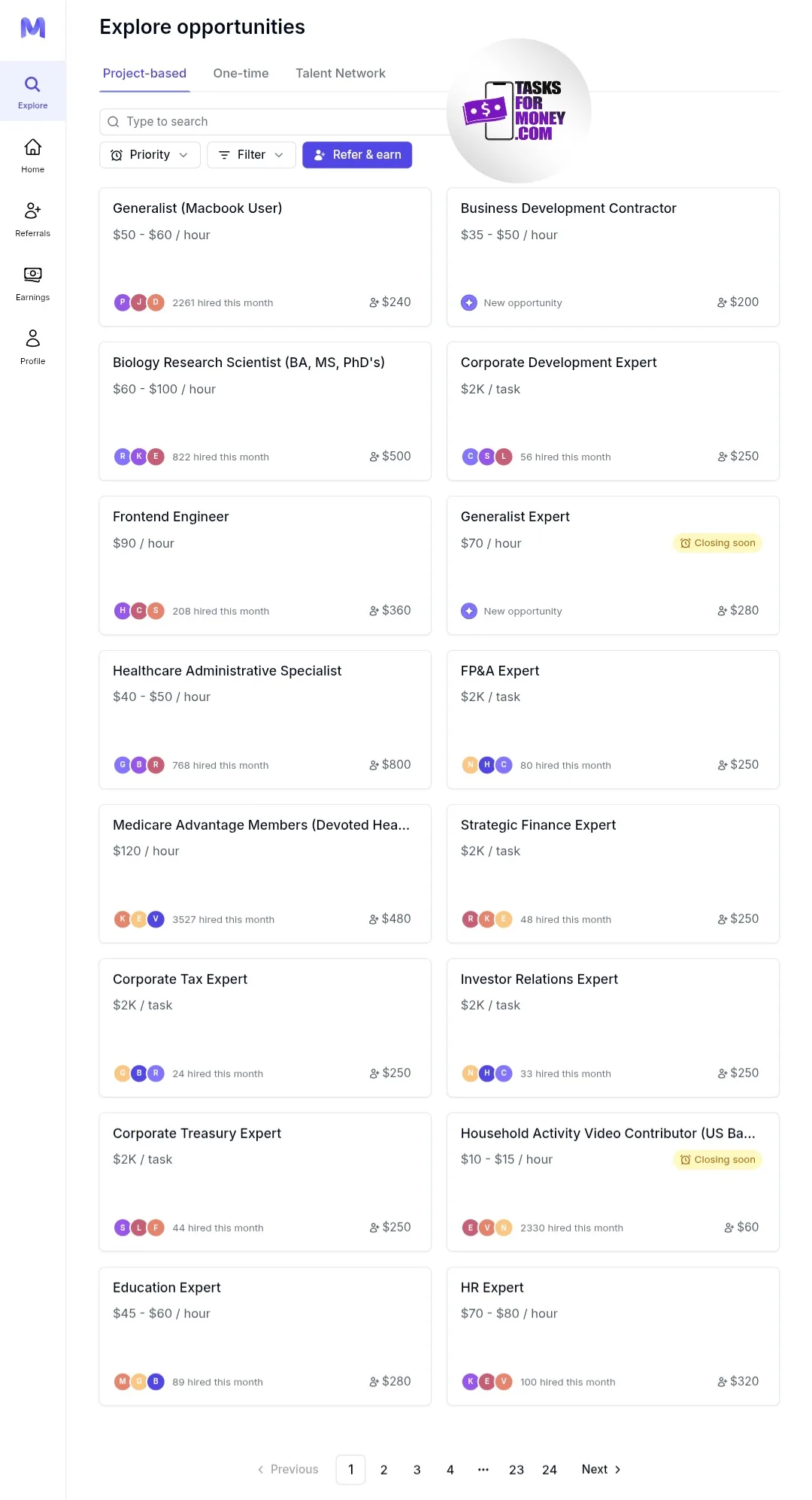Open the Strategic Finance Expert listing title
The image size is (812, 1500).
[x=538, y=825]
